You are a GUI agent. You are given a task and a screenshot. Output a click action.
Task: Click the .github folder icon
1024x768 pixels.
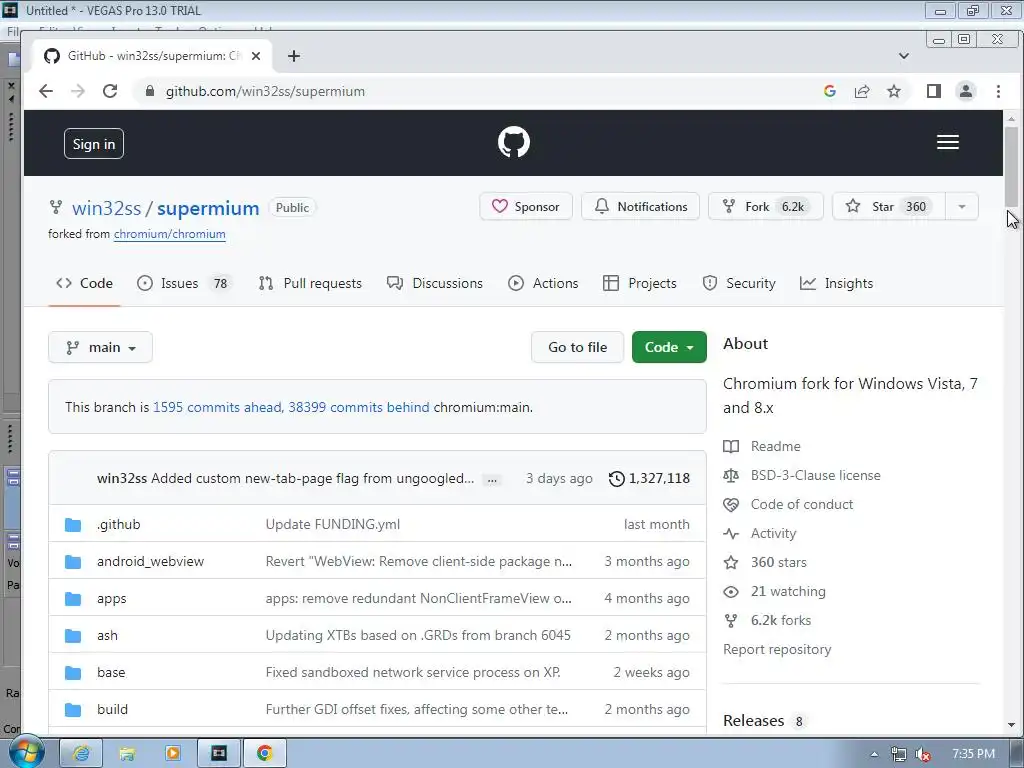73,524
